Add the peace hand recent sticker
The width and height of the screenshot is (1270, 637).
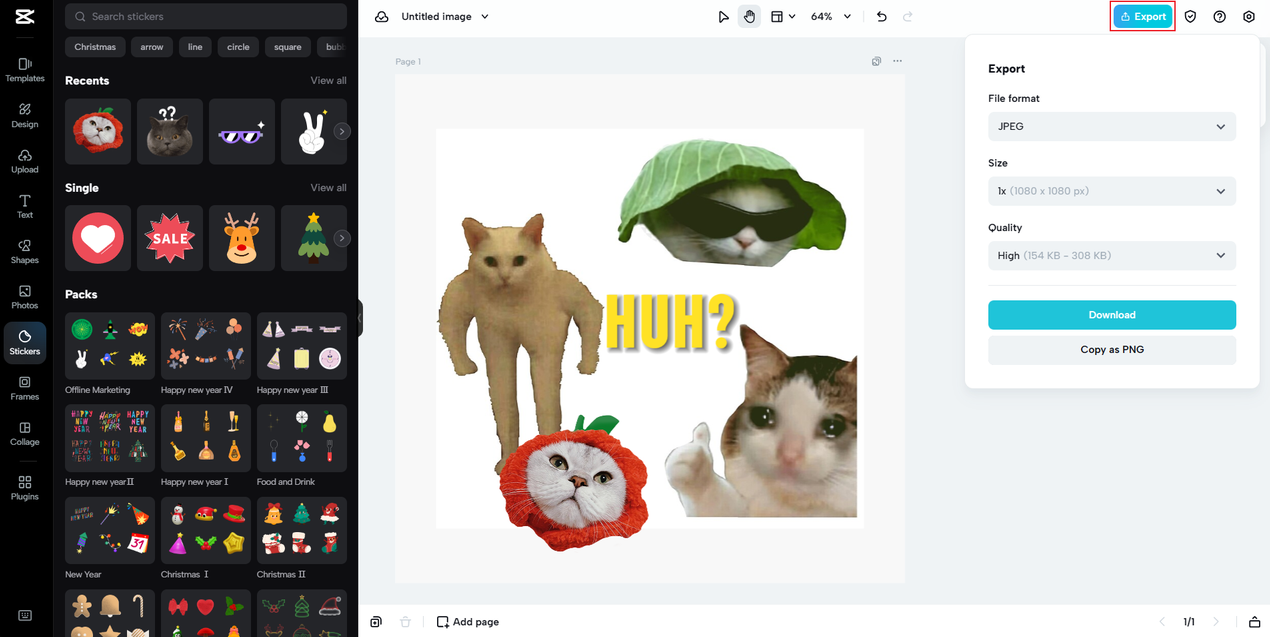click(311, 131)
